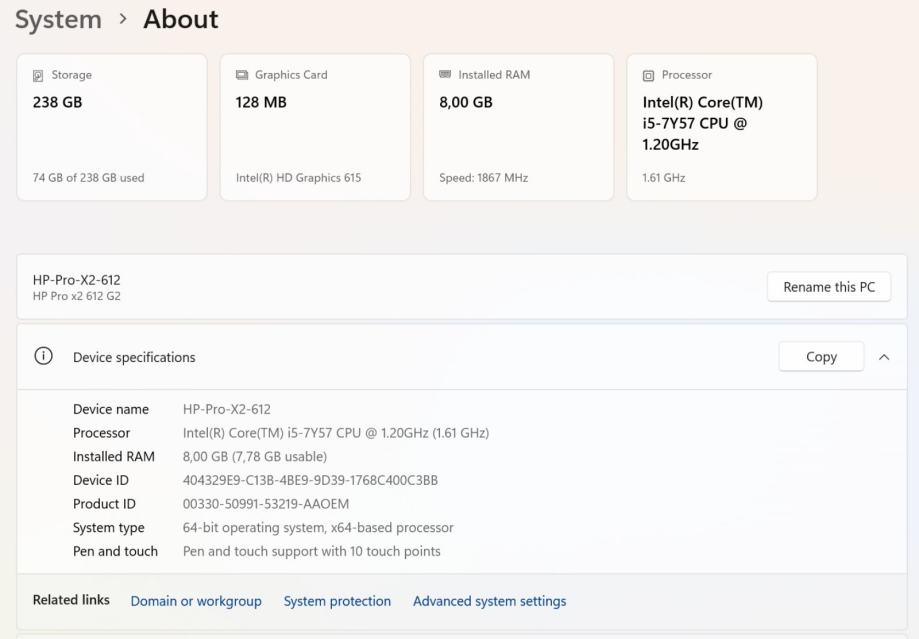Open the Storage 238 GB card
This screenshot has width=919, height=639.
(x=112, y=127)
